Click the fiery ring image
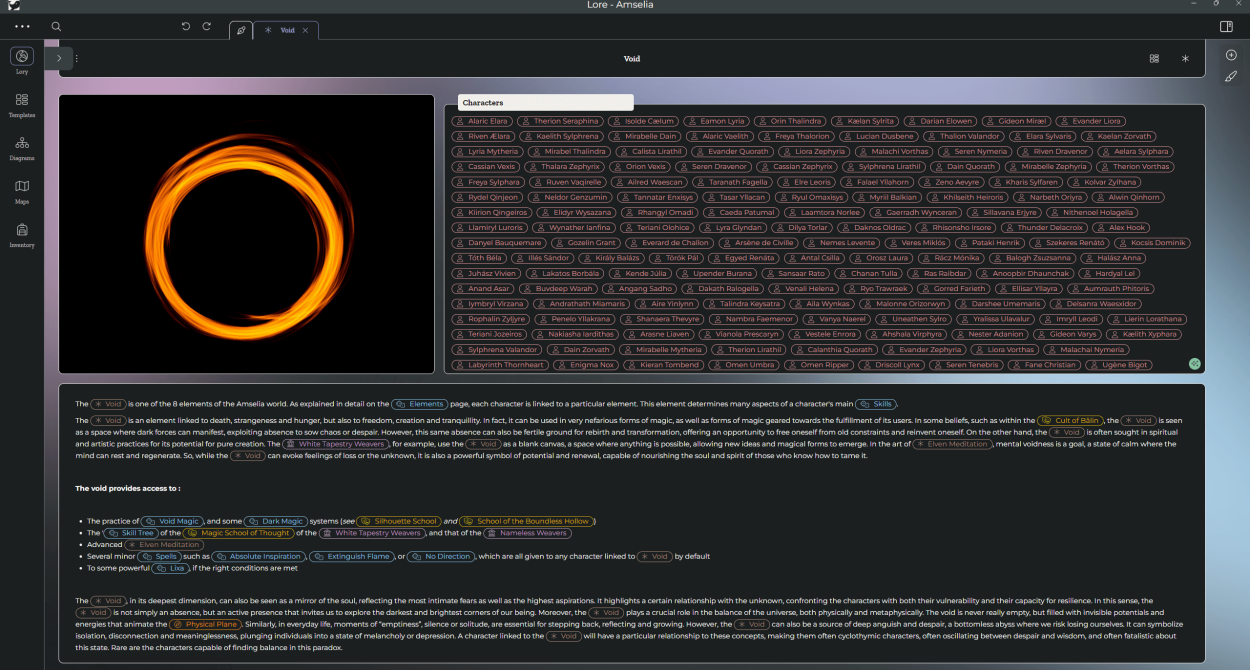The image size is (1250, 670). (x=246, y=234)
